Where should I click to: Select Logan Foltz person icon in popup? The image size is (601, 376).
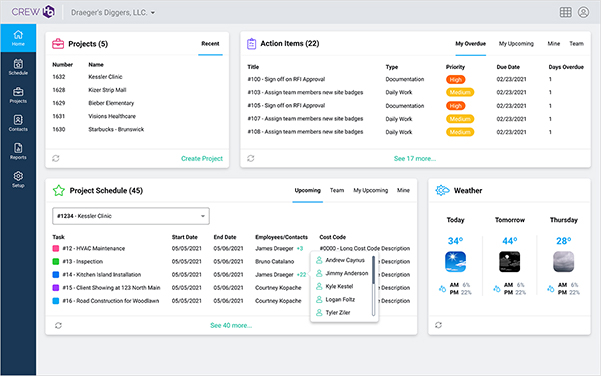[319, 299]
